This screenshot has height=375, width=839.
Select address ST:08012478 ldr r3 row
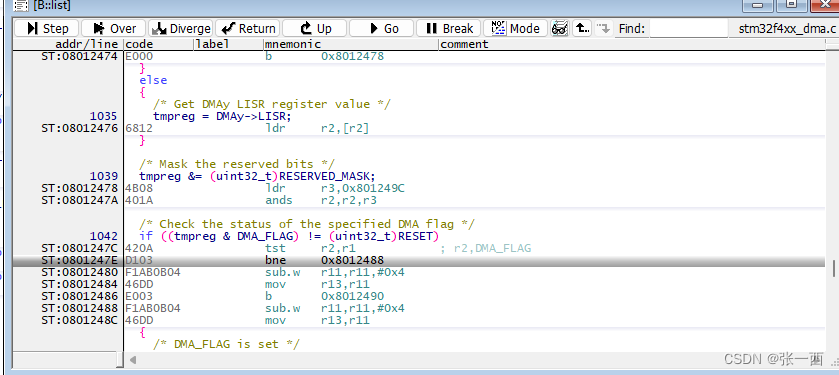419,188
